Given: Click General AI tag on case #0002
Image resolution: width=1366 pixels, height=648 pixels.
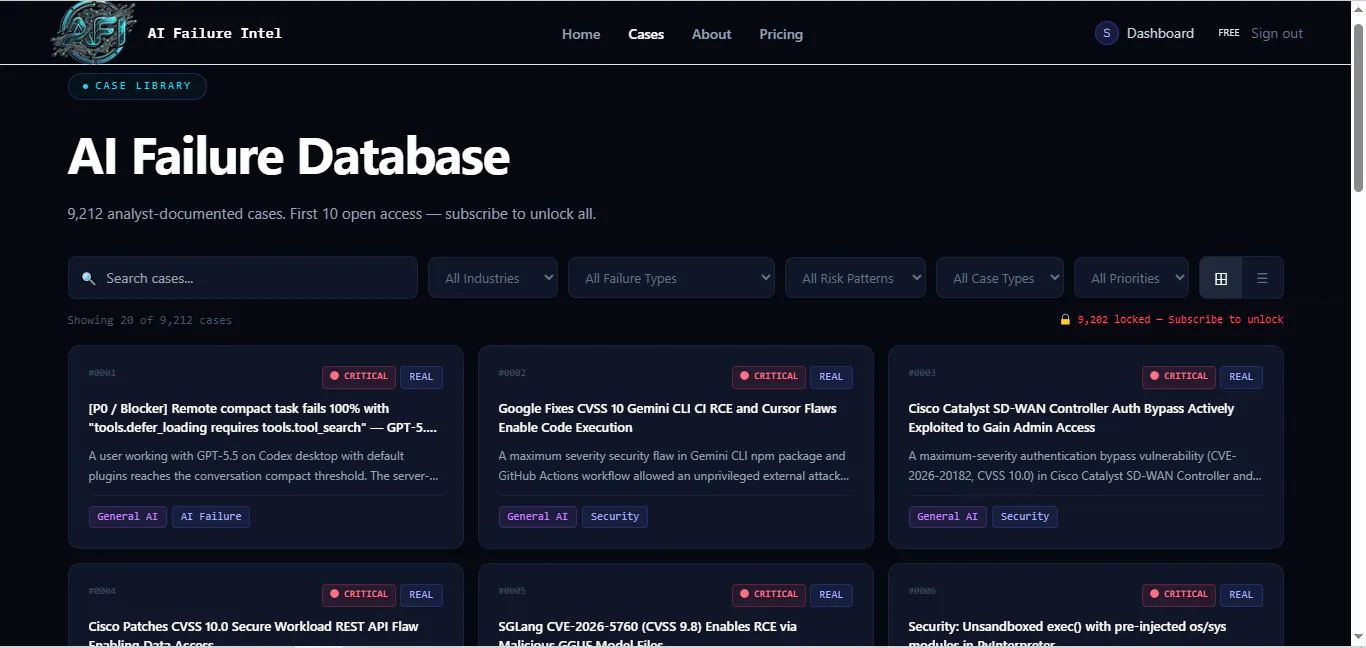Looking at the screenshot, I should coord(538,517).
